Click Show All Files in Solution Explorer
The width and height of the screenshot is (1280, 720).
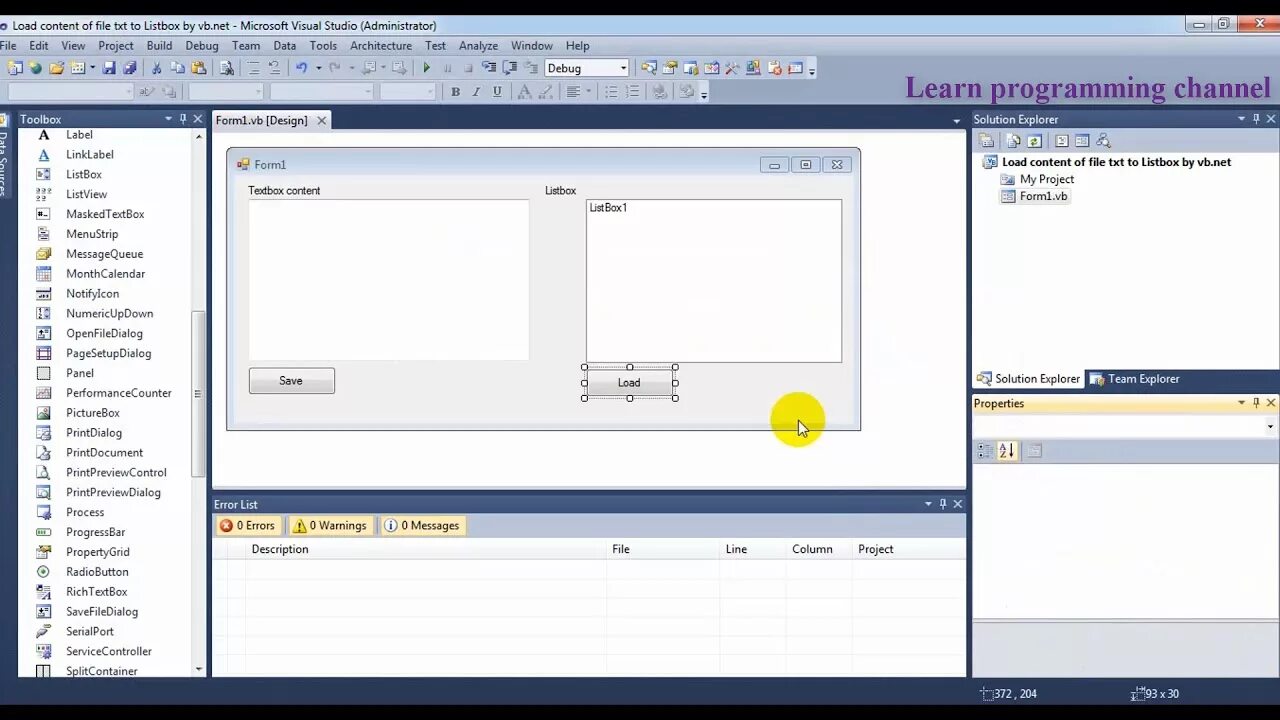point(1014,141)
